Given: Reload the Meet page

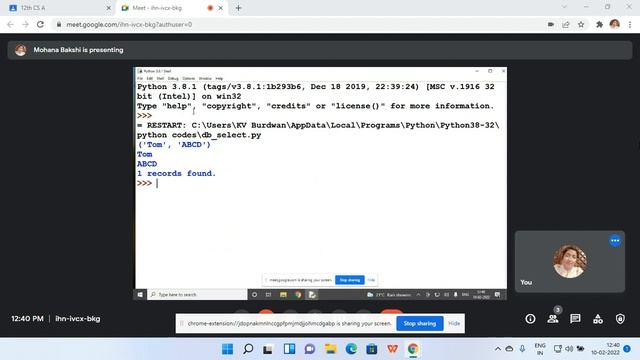Looking at the screenshot, I should tap(40, 24).
